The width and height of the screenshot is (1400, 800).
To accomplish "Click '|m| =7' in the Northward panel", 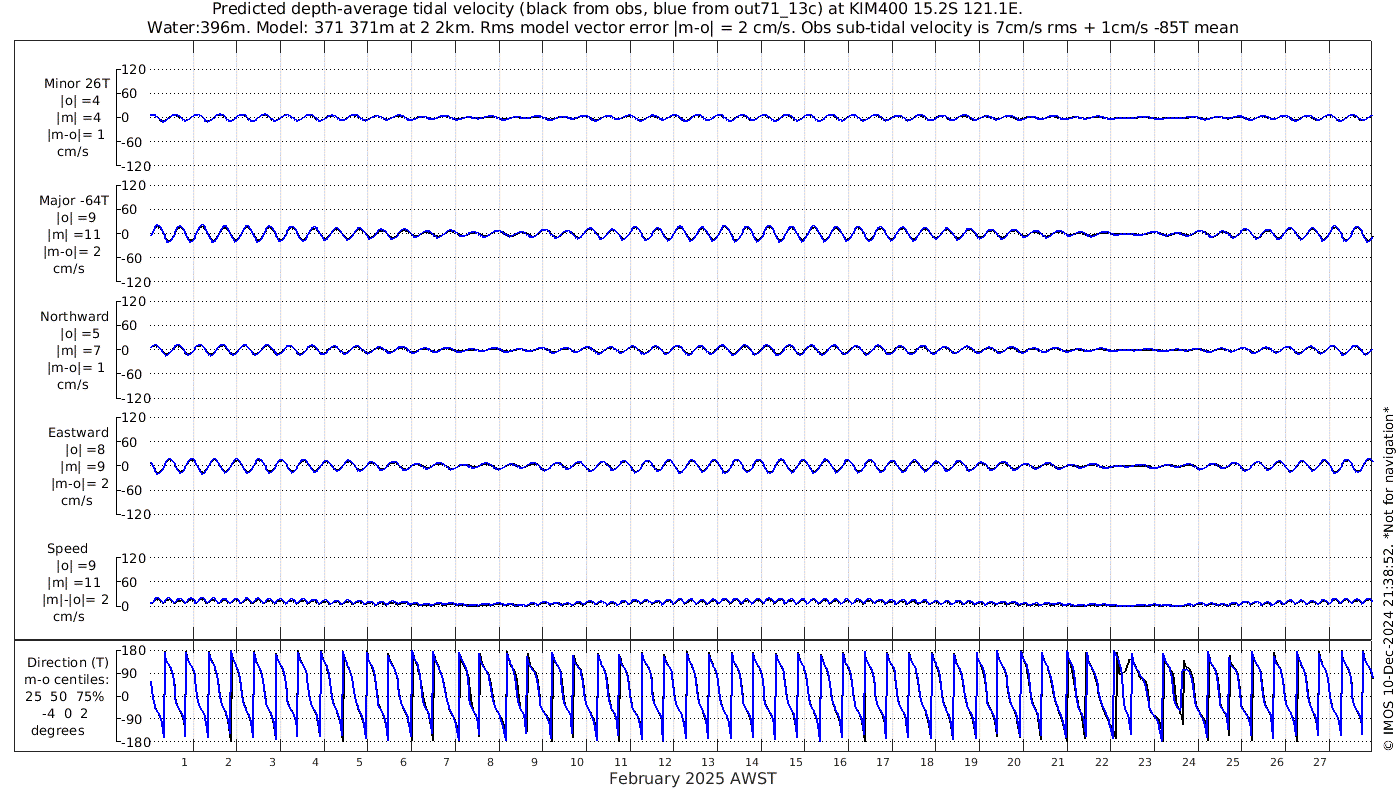I will [x=78, y=351].
